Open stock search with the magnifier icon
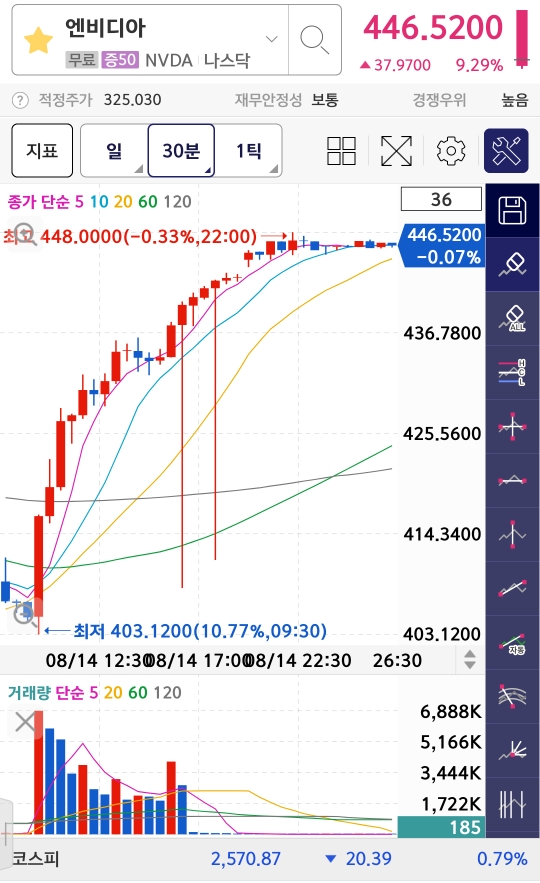The image size is (540, 883). pyautogui.click(x=314, y=40)
